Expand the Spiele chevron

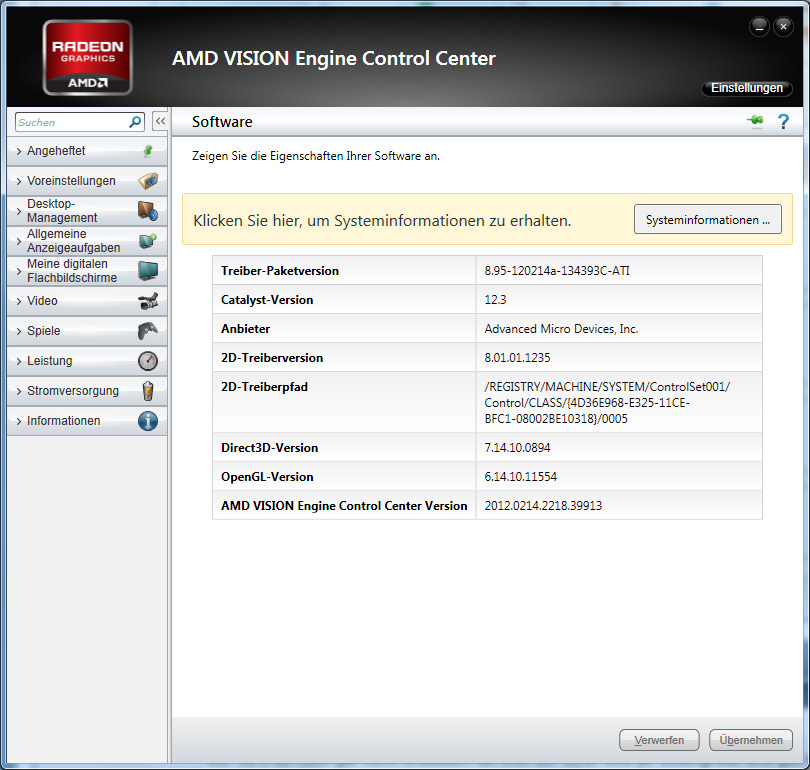(x=19, y=331)
